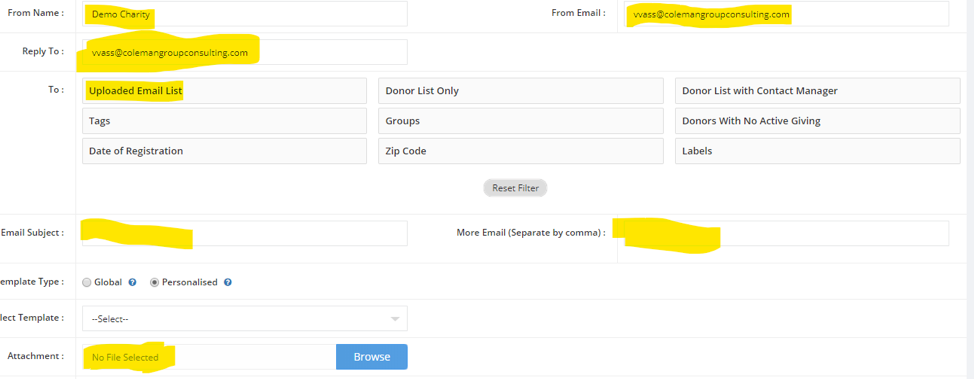Screen dimensions: 974x379
Task: Filter recipients by Labels
Action: pos(817,151)
